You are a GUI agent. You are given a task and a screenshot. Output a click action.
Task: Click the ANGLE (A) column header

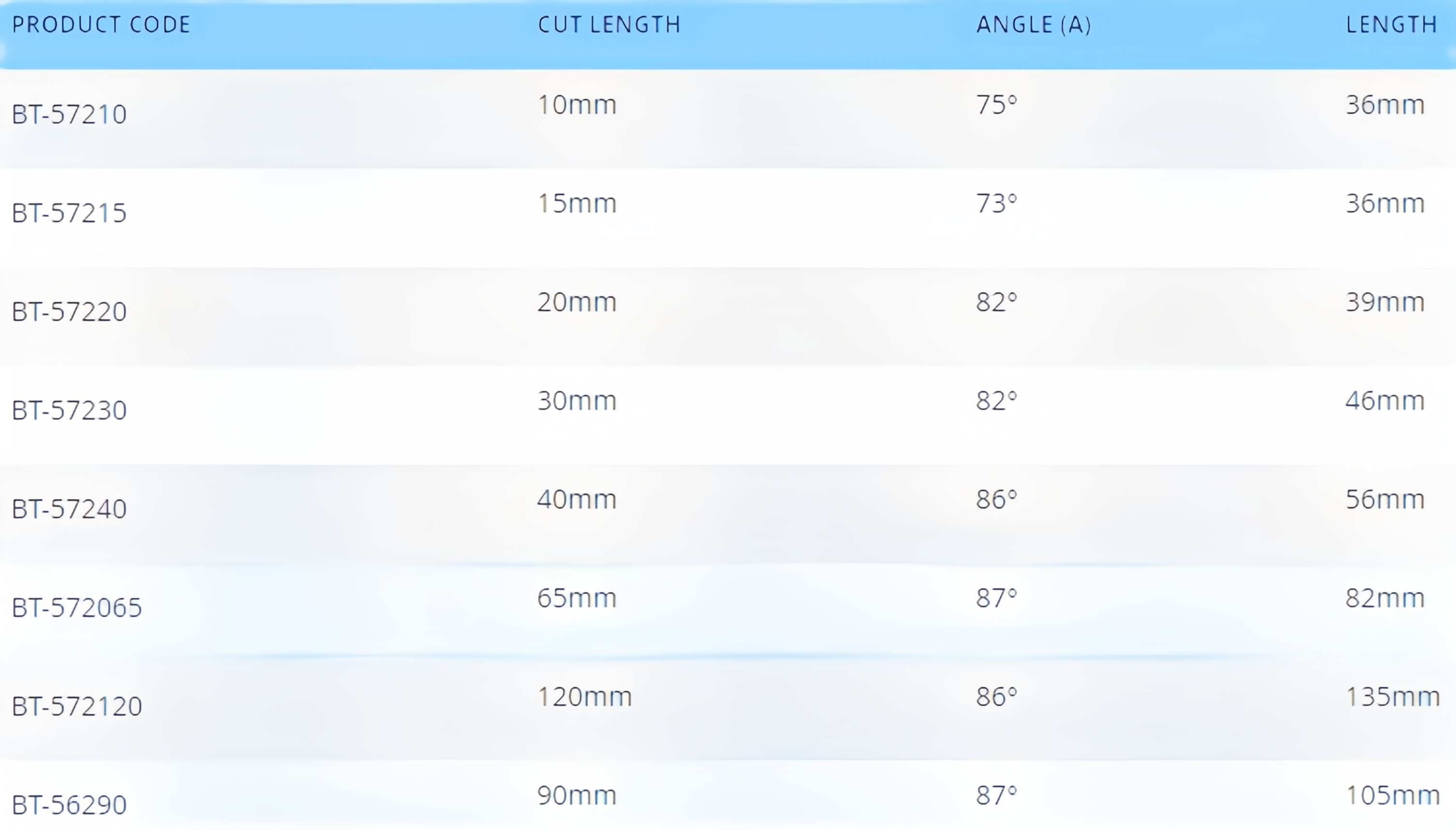[x=1034, y=25]
